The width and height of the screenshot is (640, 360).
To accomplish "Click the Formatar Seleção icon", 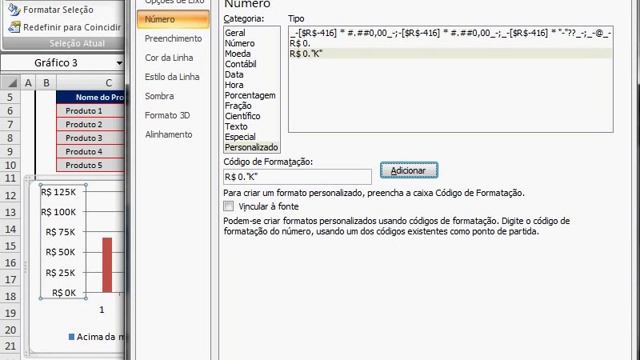I will point(14,9).
